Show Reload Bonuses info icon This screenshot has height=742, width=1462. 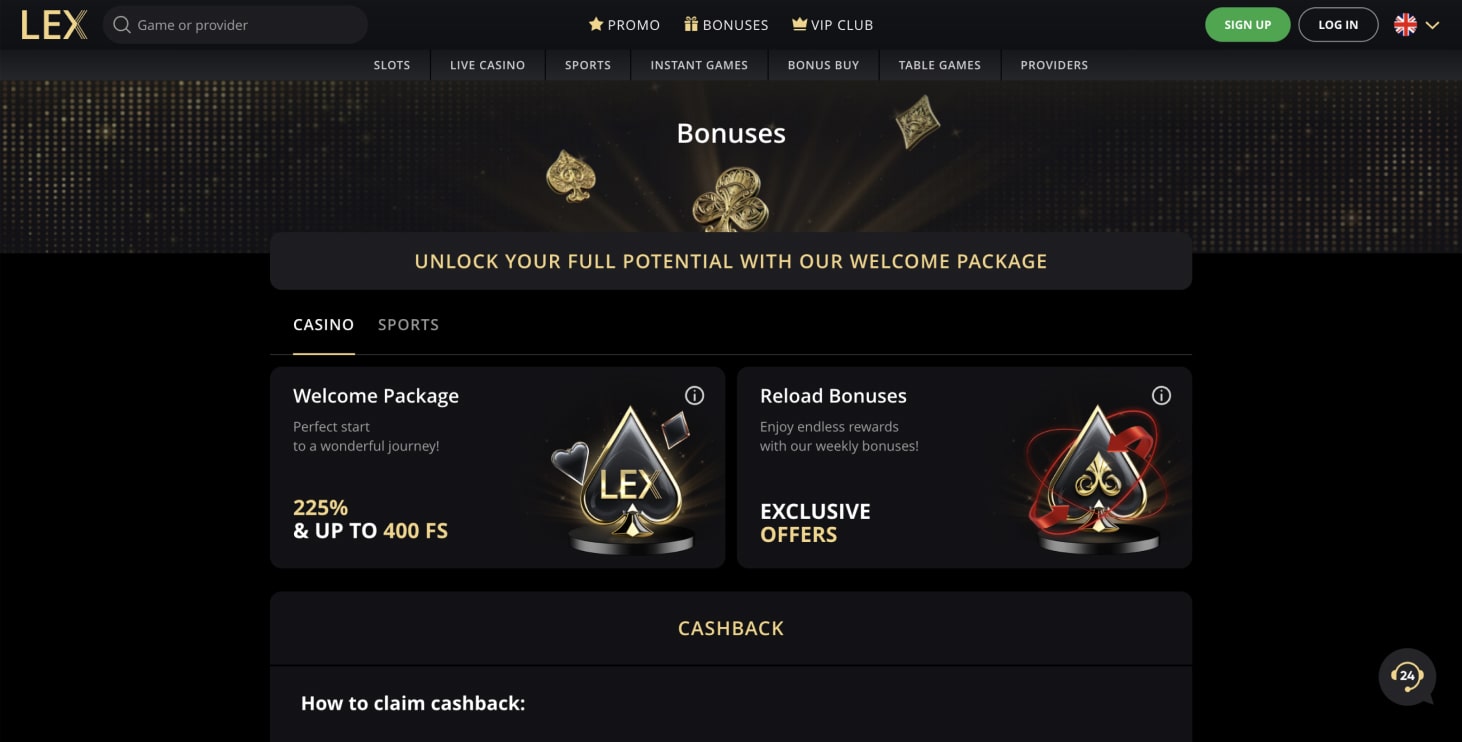point(1161,396)
